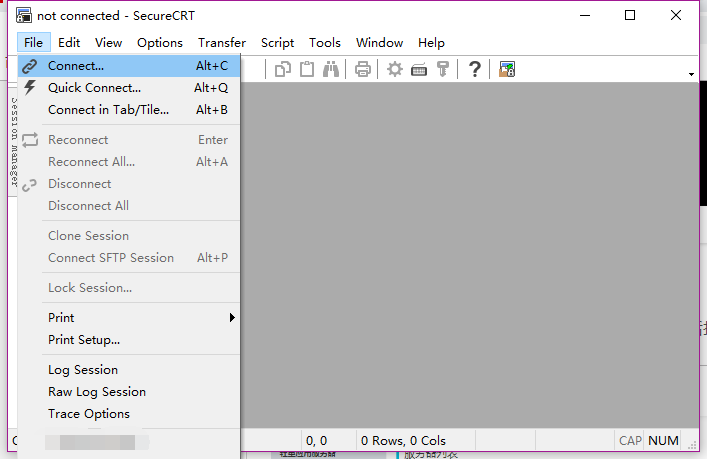The width and height of the screenshot is (707, 459).
Task: Click the SecureCRT title bar app icon
Action: 24,15
